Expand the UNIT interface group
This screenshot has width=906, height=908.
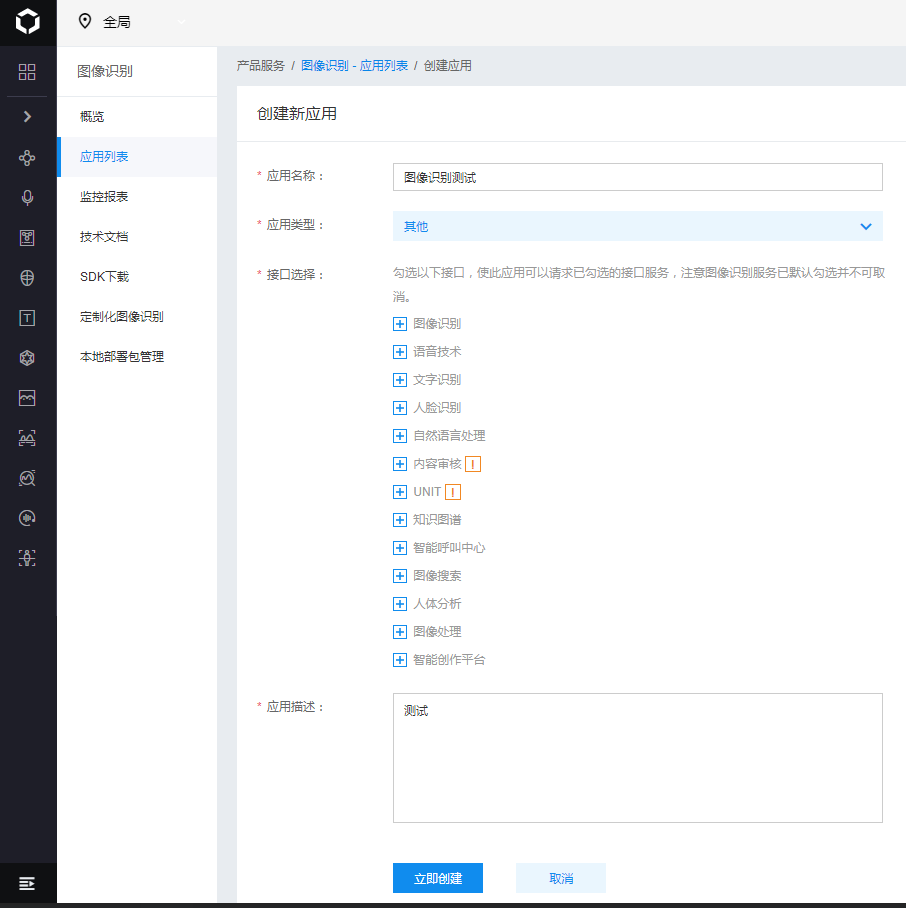click(x=399, y=492)
